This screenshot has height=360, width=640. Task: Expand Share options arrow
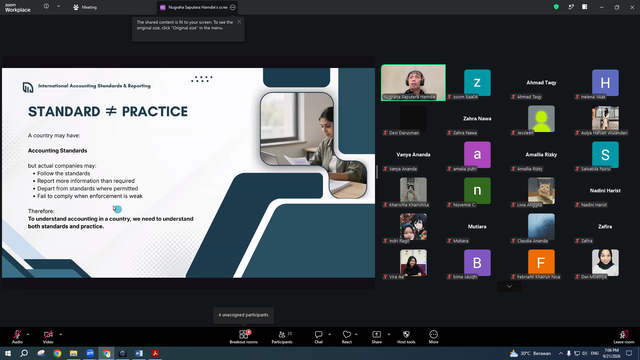click(x=389, y=334)
